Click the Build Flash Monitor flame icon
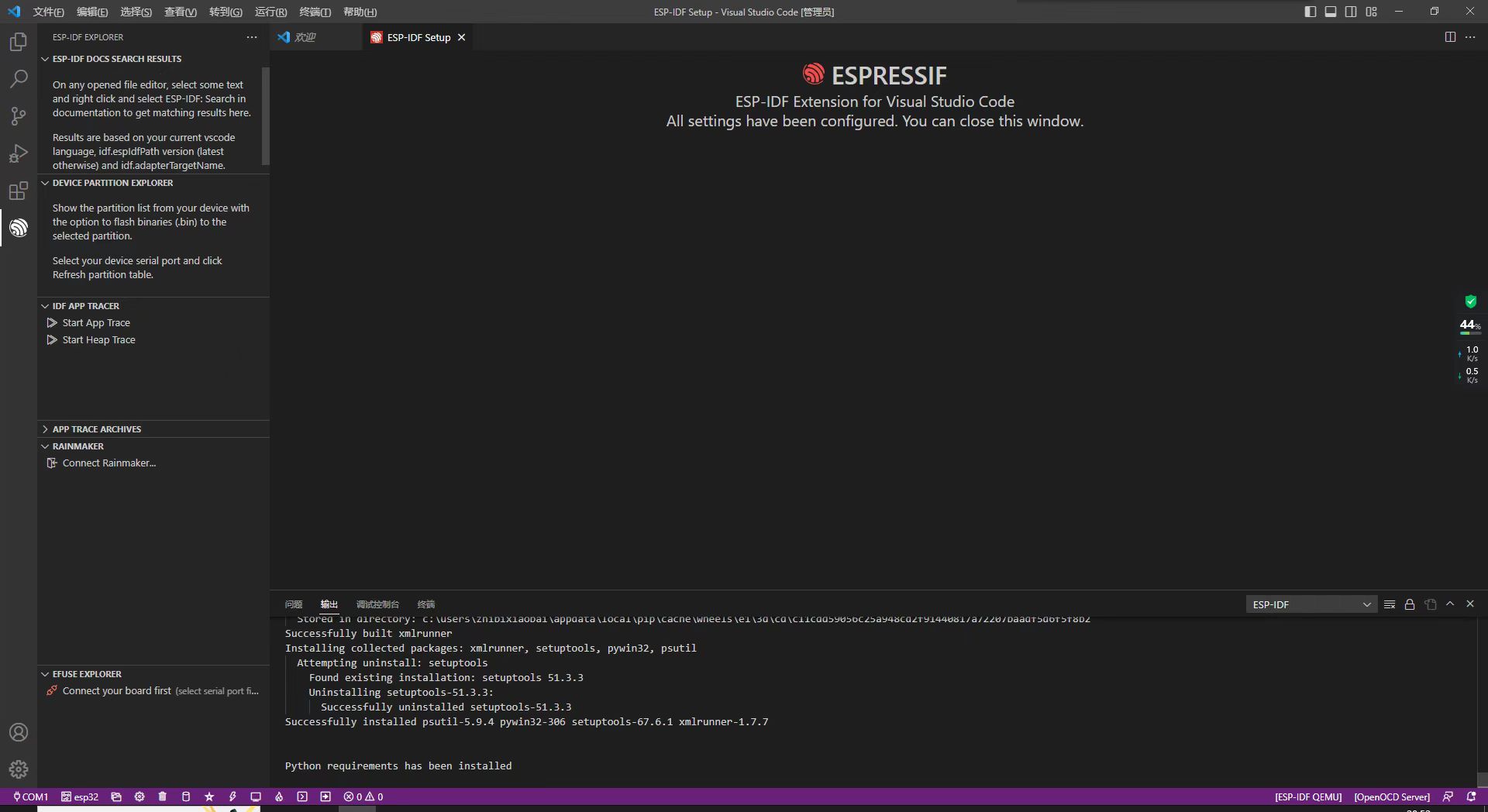The height and width of the screenshot is (812, 1488). tap(279, 797)
